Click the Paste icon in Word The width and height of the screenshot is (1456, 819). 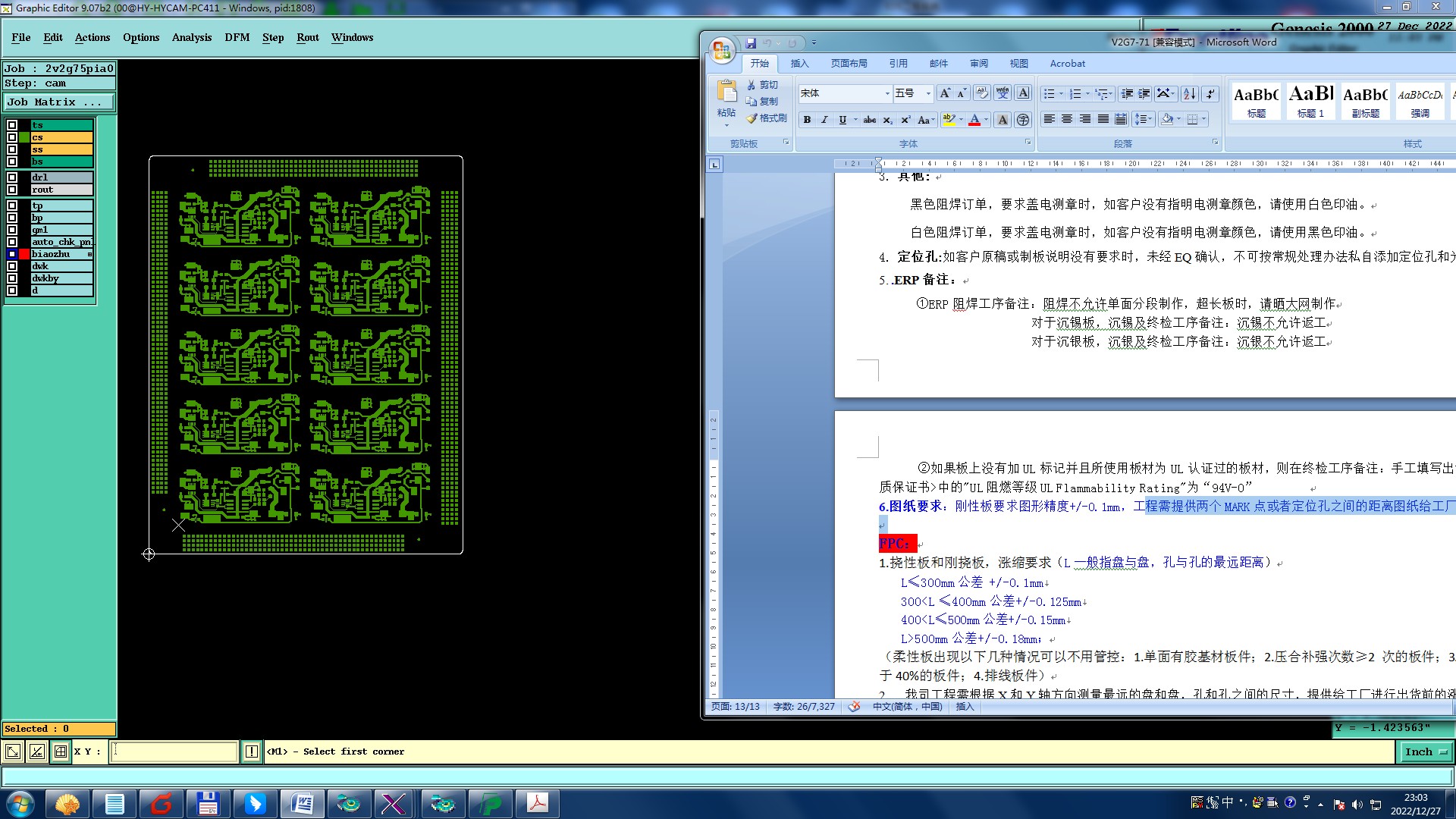726,92
